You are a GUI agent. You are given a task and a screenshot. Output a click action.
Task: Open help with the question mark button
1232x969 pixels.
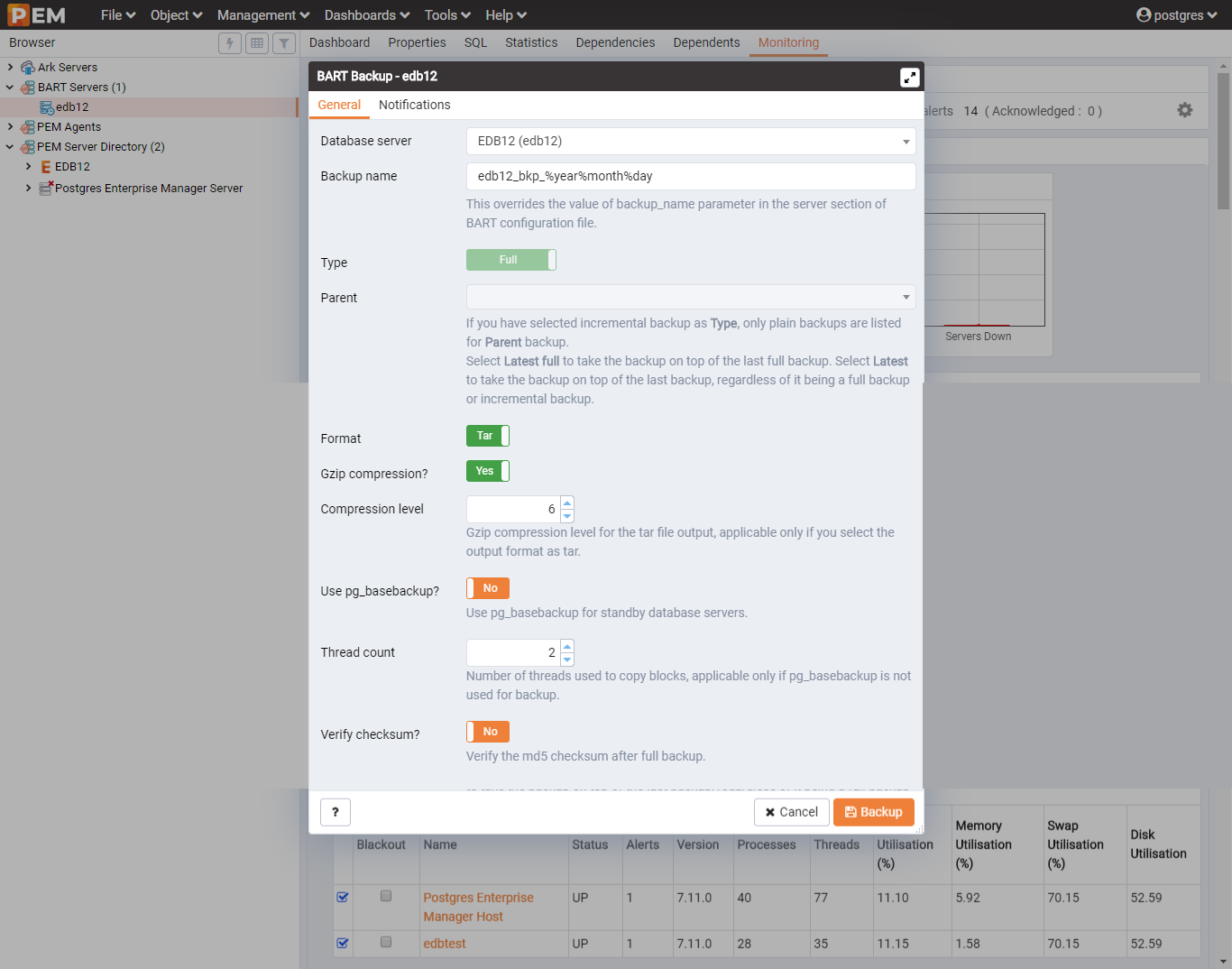pyautogui.click(x=336, y=812)
